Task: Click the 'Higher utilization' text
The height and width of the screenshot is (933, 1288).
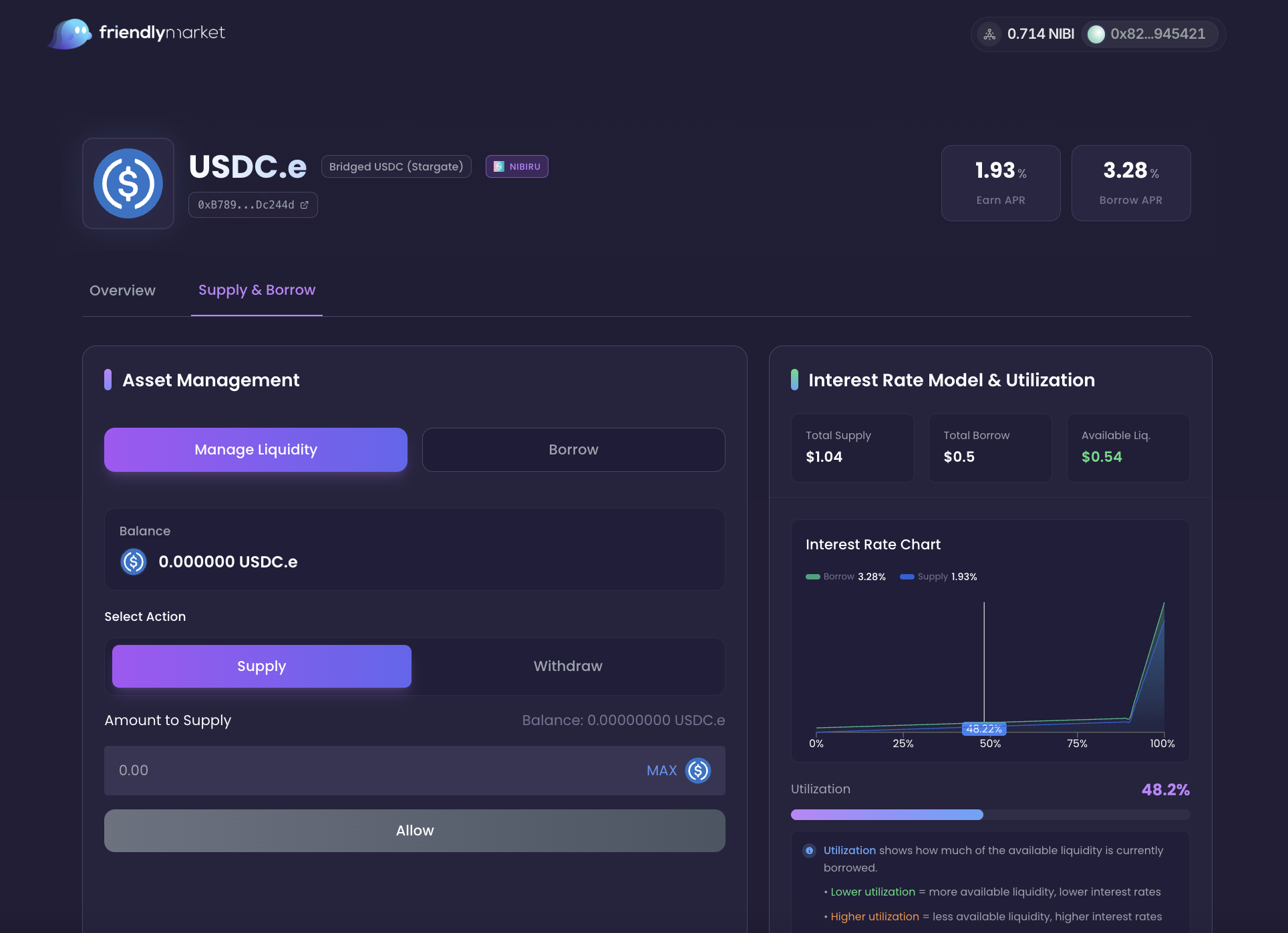Action: (x=874, y=917)
